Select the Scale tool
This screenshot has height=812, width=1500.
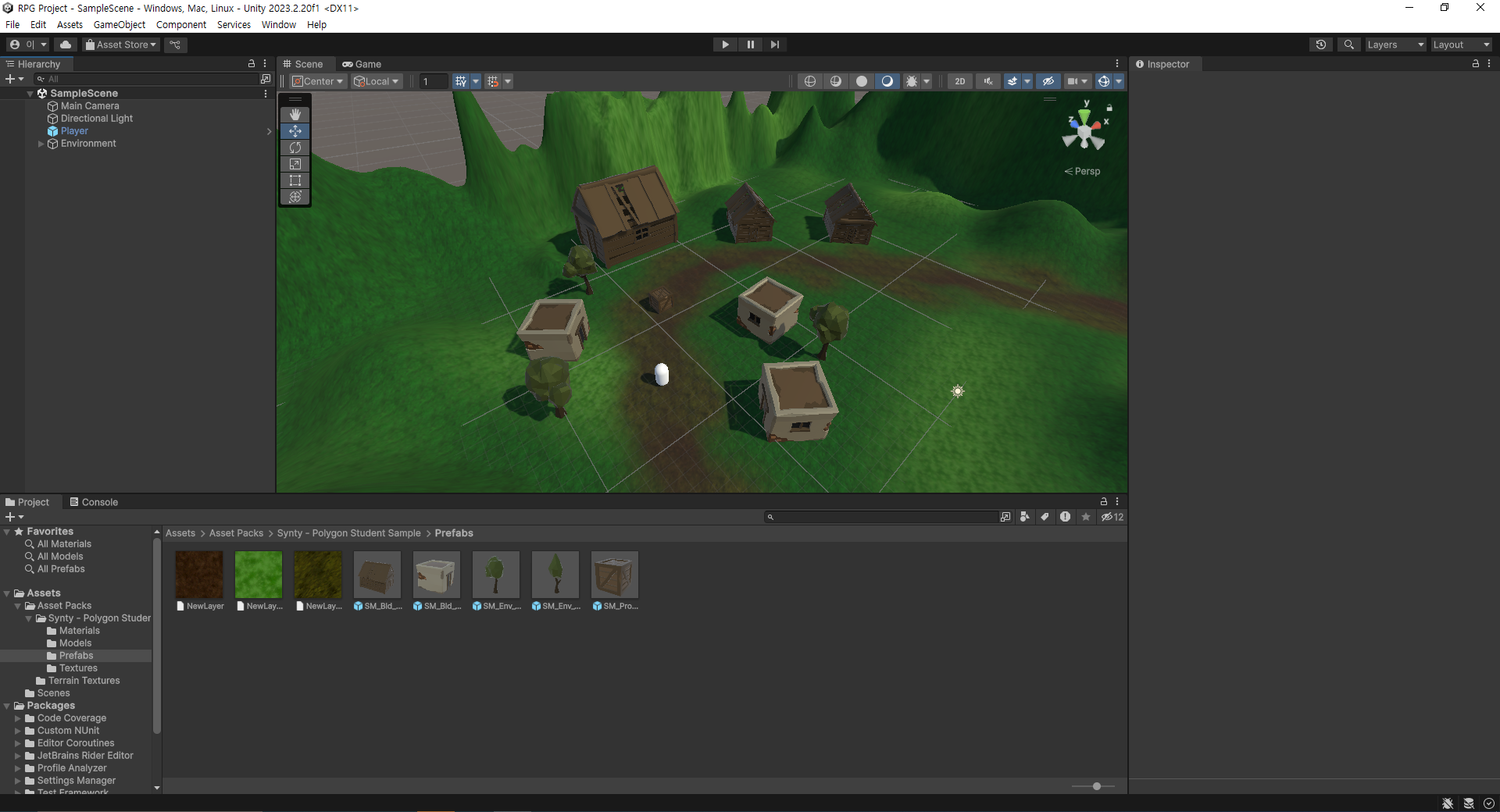(295, 164)
